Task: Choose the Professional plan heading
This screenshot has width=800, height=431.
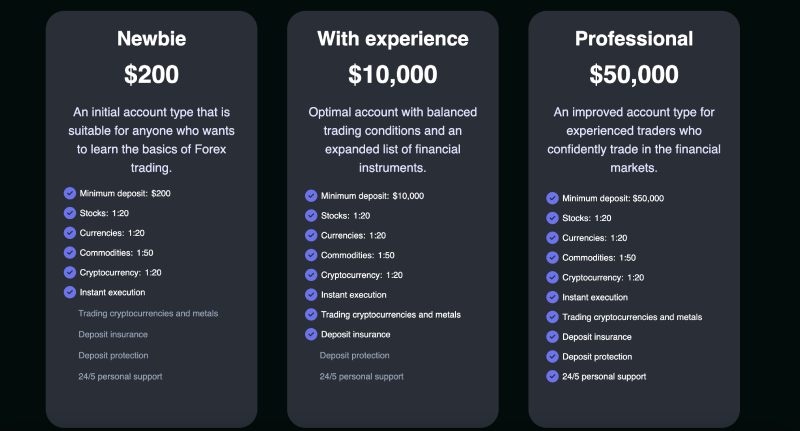Action: (634, 39)
